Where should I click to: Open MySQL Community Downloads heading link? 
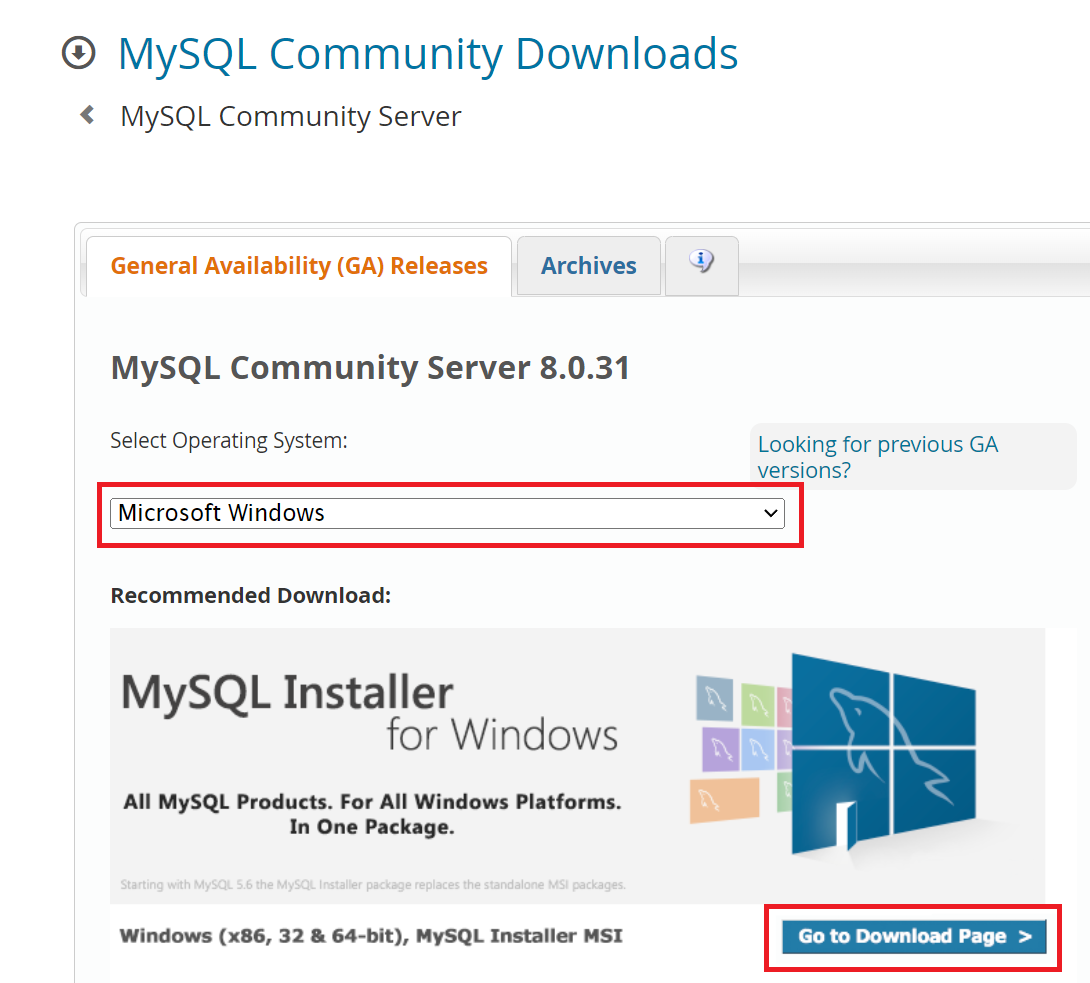(428, 54)
